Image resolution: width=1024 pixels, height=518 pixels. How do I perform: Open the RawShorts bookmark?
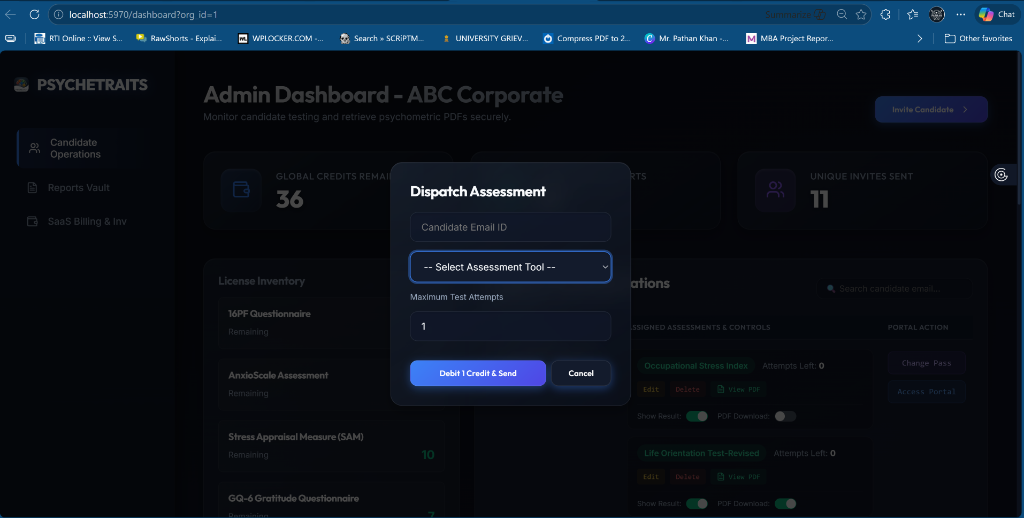178,39
